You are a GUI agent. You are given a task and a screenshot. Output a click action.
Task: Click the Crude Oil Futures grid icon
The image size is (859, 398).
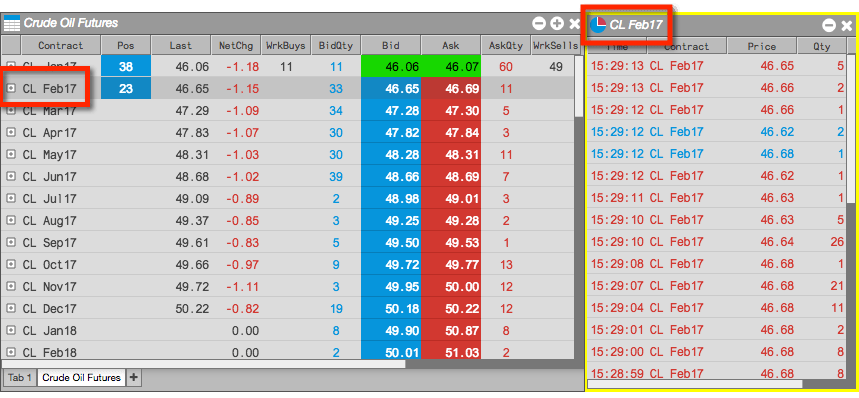click(12, 24)
